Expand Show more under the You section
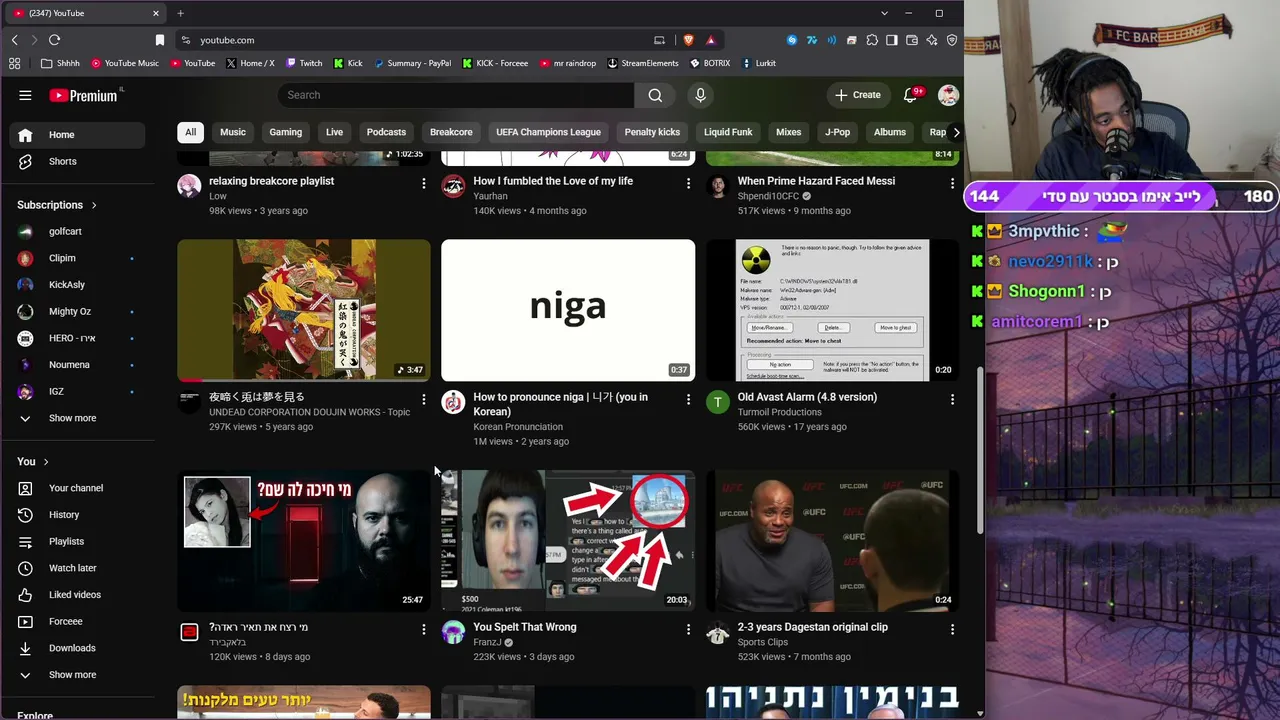The width and height of the screenshot is (1280, 720). point(78,675)
